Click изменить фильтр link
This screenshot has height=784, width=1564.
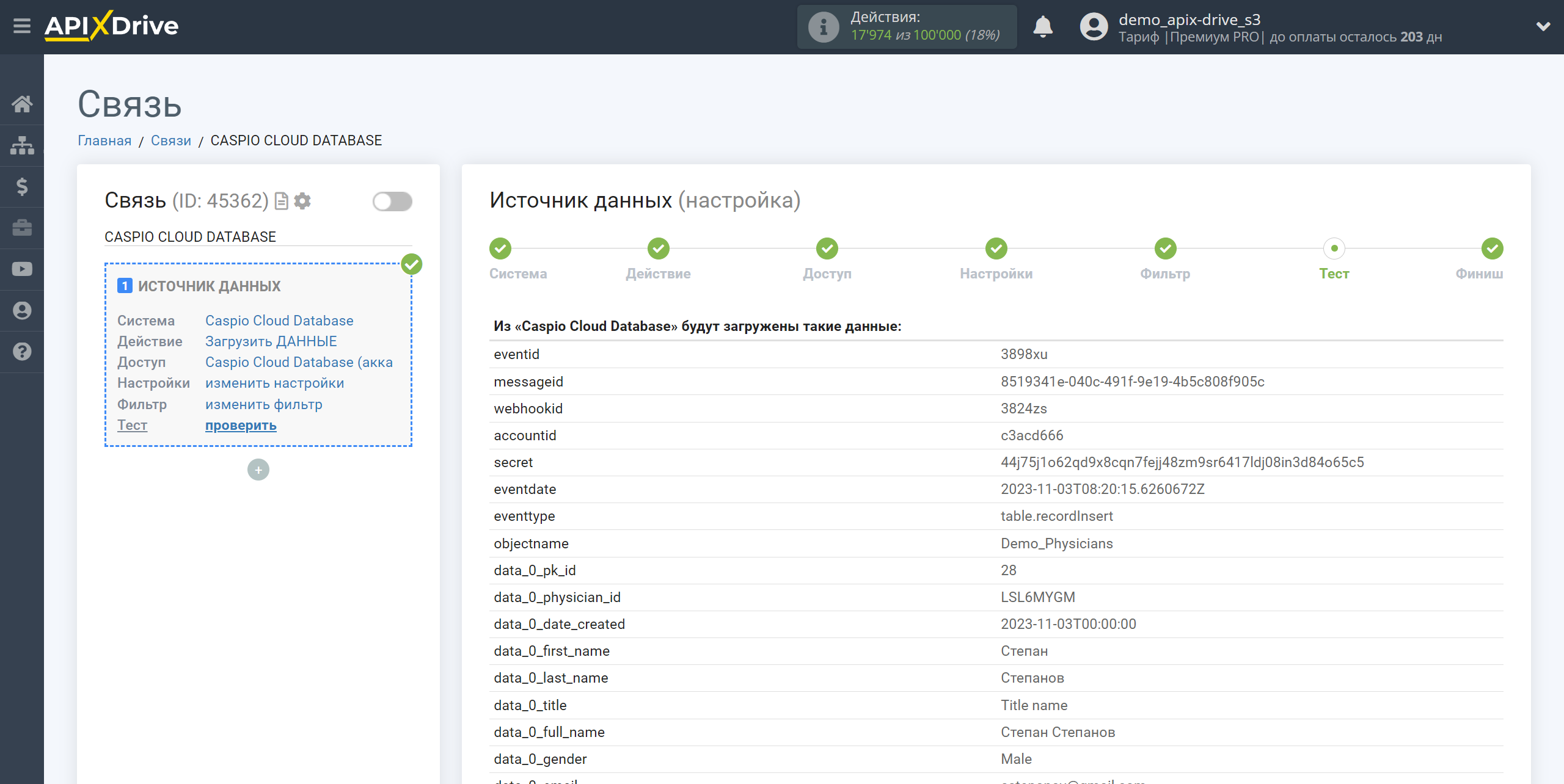point(264,404)
